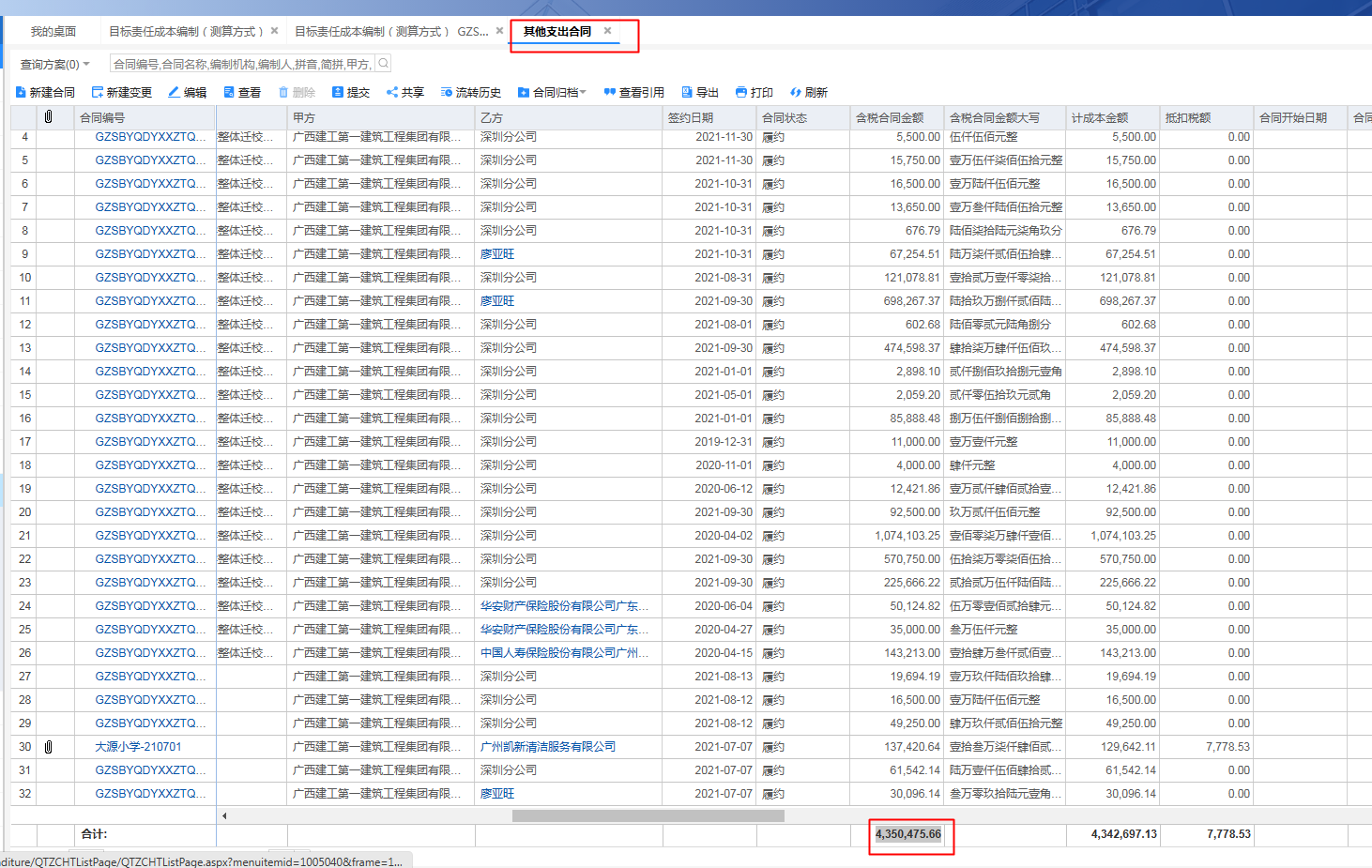Click the horizontal scrollbar thumb
Screen dimensions: 1372x868
pyautogui.click(x=648, y=815)
